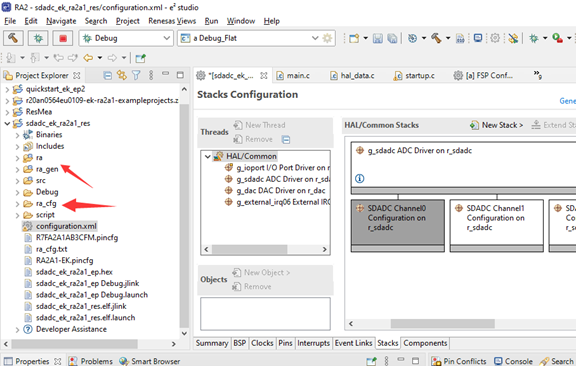The image size is (576, 366).
Task: Collapse the HAL/Common thread node
Action: pyautogui.click(x=208, y=157)
